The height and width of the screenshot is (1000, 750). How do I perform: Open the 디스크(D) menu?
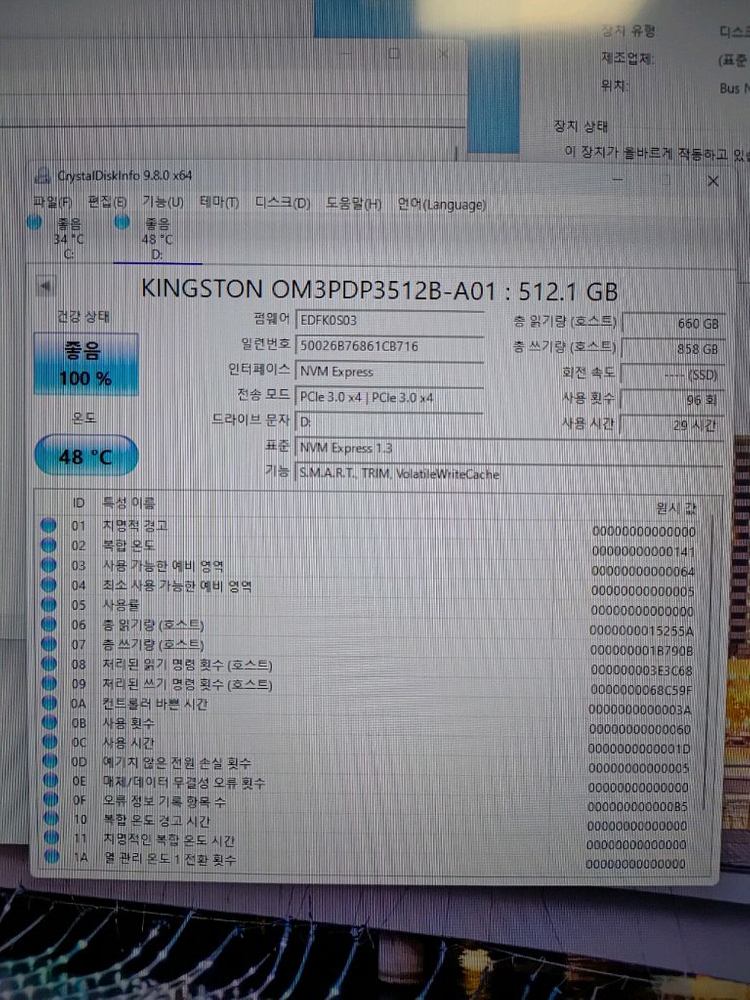(x=283, y=203)
